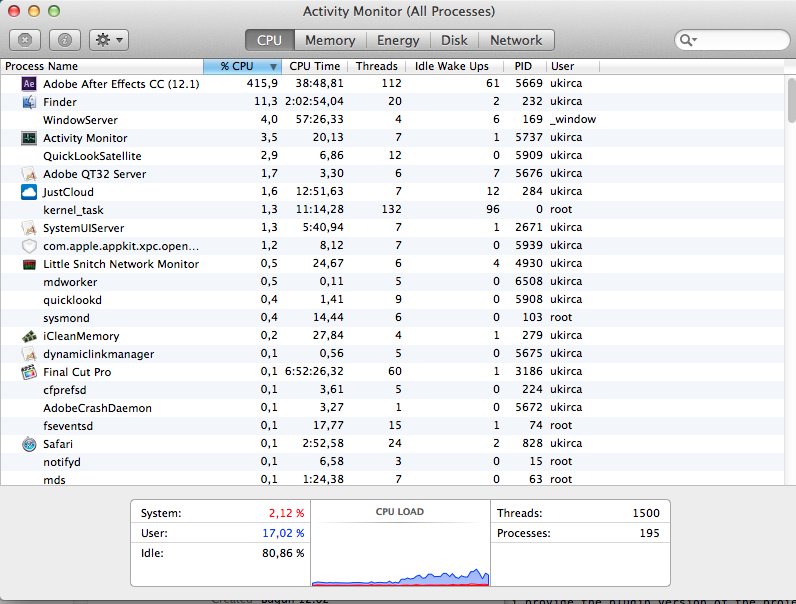Screen dimensions: 796x604
Task: Click the Threads 1500 total
Action: 646,513
